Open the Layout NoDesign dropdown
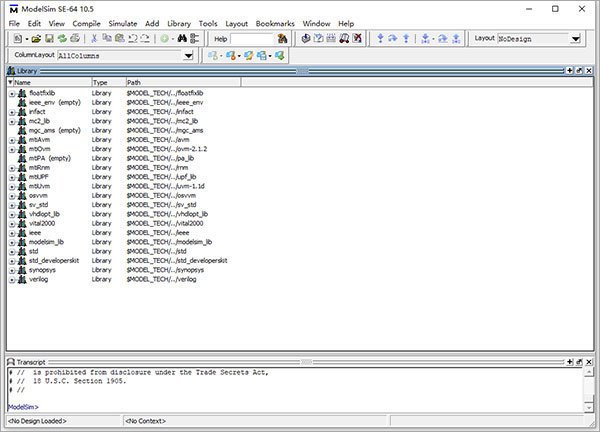The height and width of the screenshot is (432, 600). [576, 39]
